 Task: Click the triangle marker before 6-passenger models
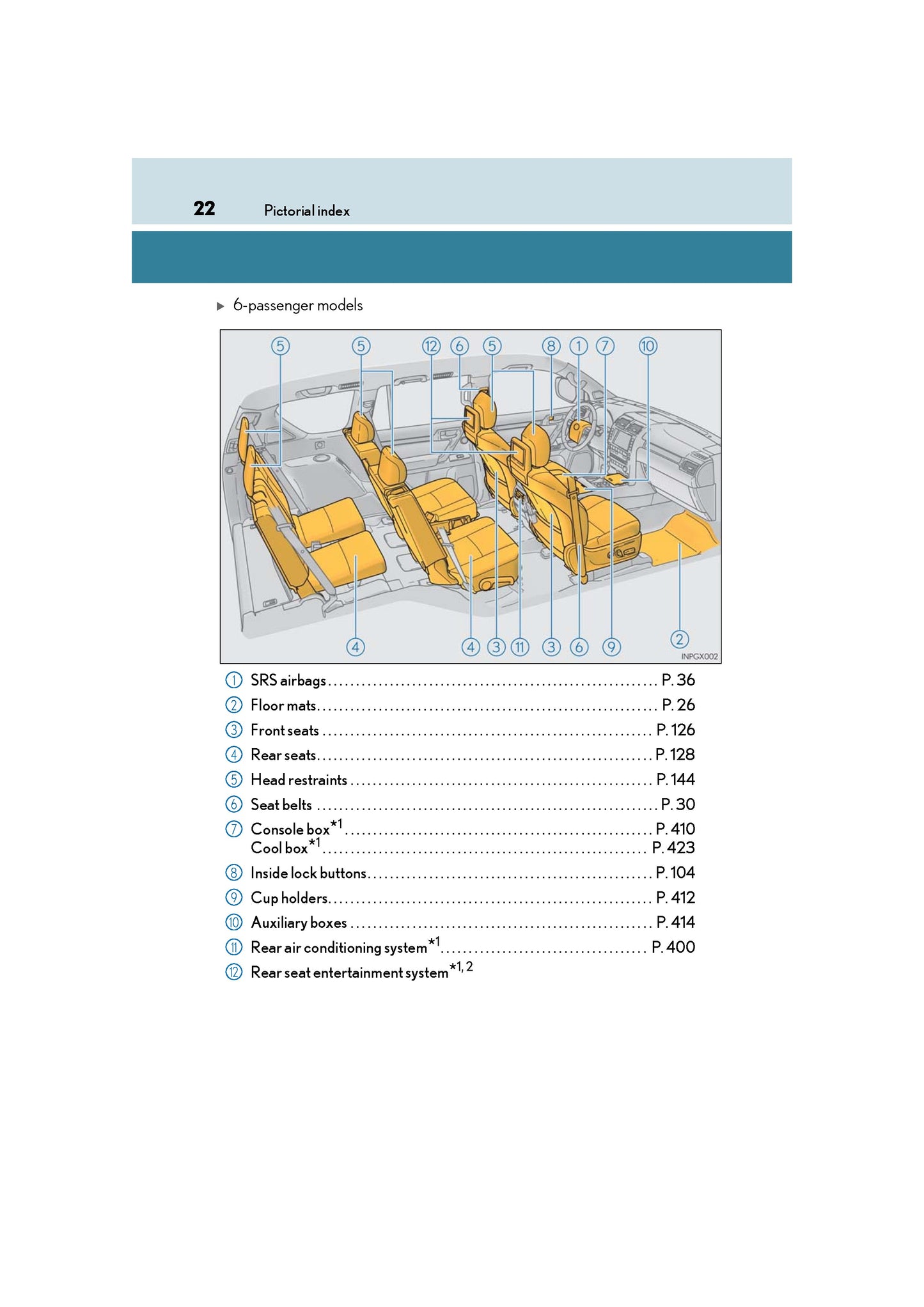pos(221,306)
